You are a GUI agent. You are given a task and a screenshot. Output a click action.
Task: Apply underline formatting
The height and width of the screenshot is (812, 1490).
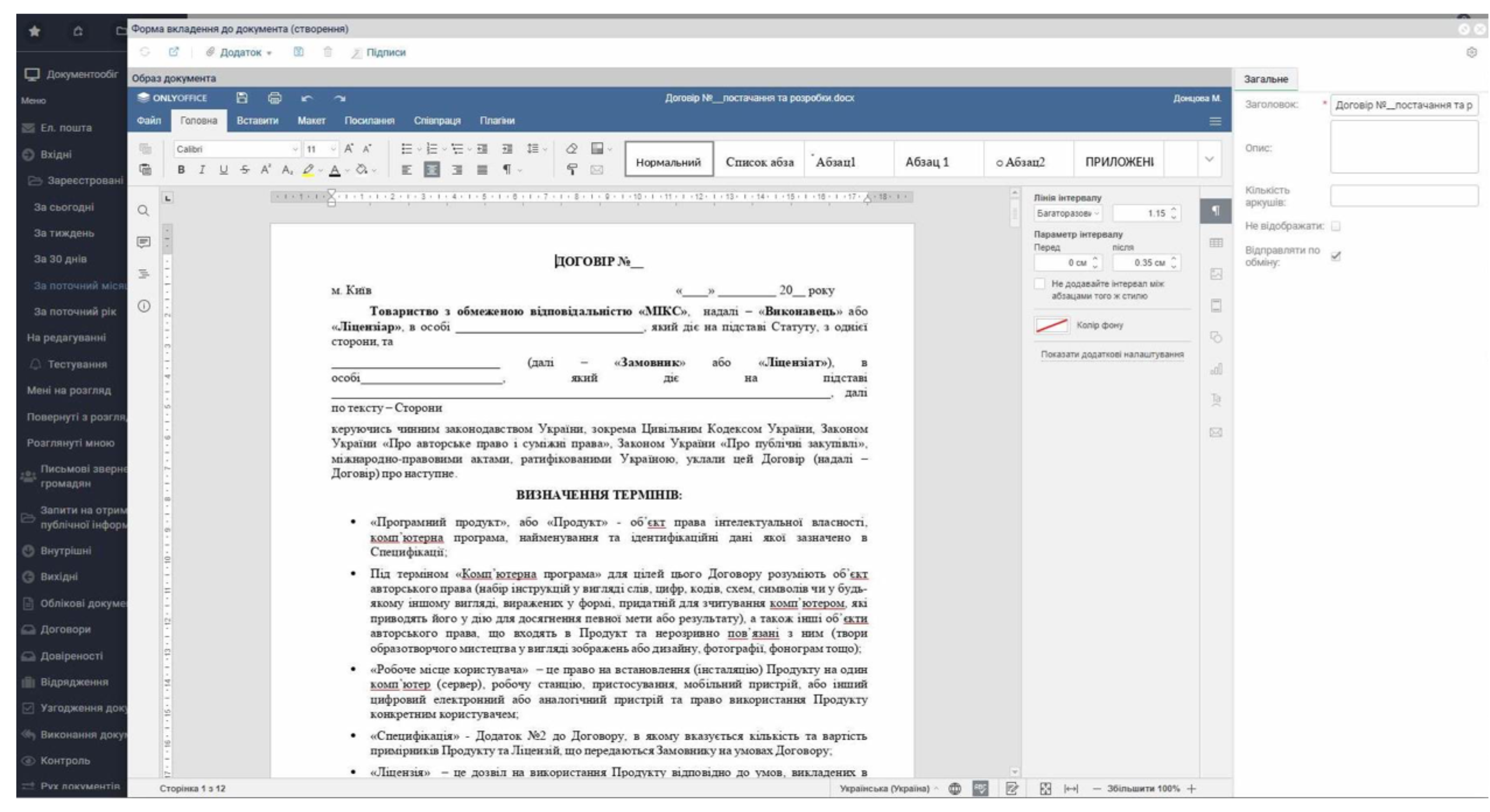(223, 170)
